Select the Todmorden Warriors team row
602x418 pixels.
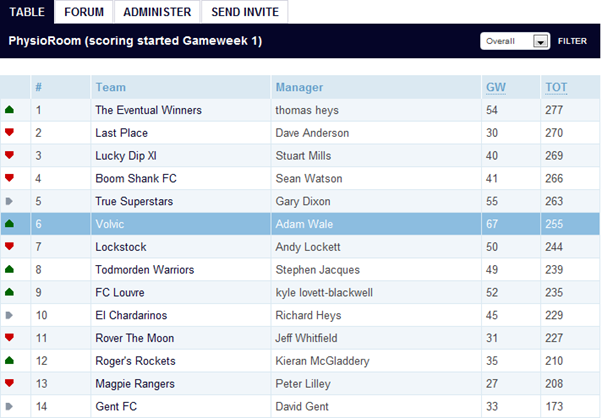(300, 269)
